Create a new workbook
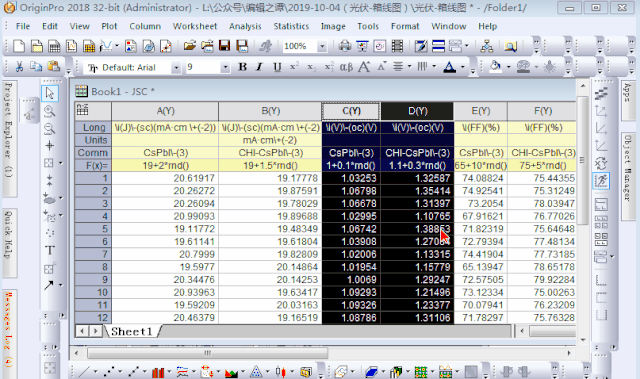The width and height of the screenshot is (640, 379). pos(54,46)
